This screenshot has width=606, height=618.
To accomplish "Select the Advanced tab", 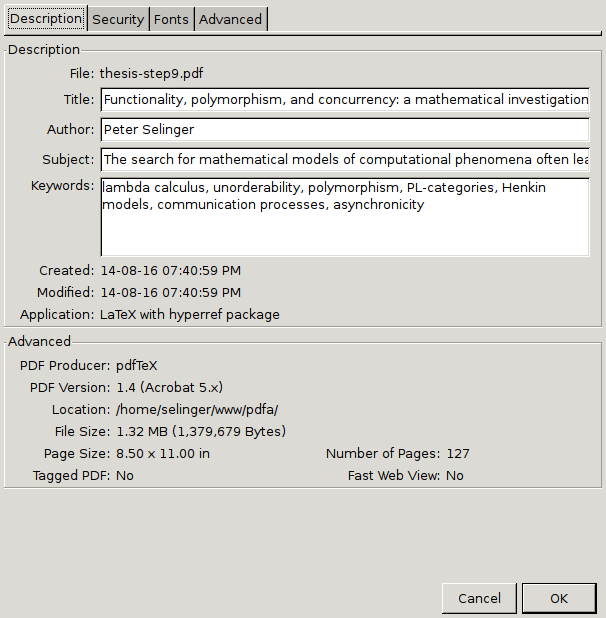I will tap(230, 19).
